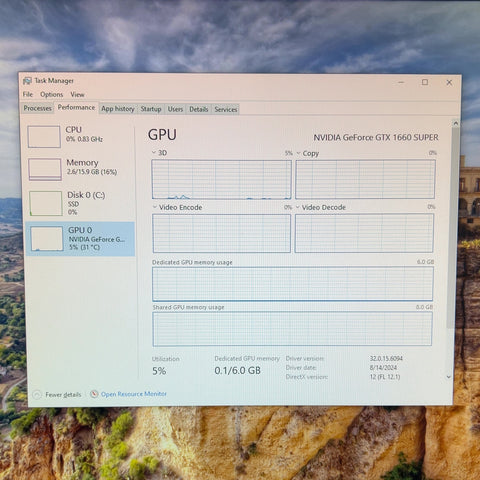Open Resource Monitor link
The height and width of the screenshot is (480, 480).
(x=134, y=394)
